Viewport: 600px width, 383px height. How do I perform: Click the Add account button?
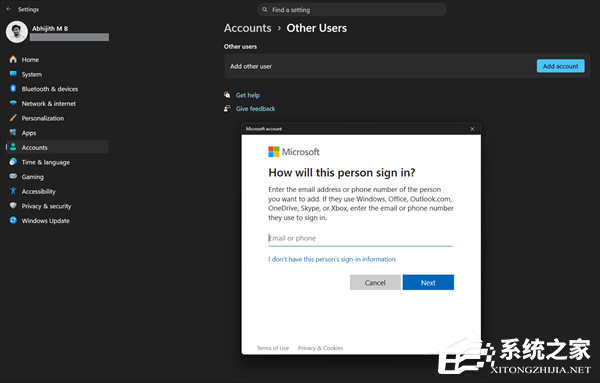tap(561, 66)
